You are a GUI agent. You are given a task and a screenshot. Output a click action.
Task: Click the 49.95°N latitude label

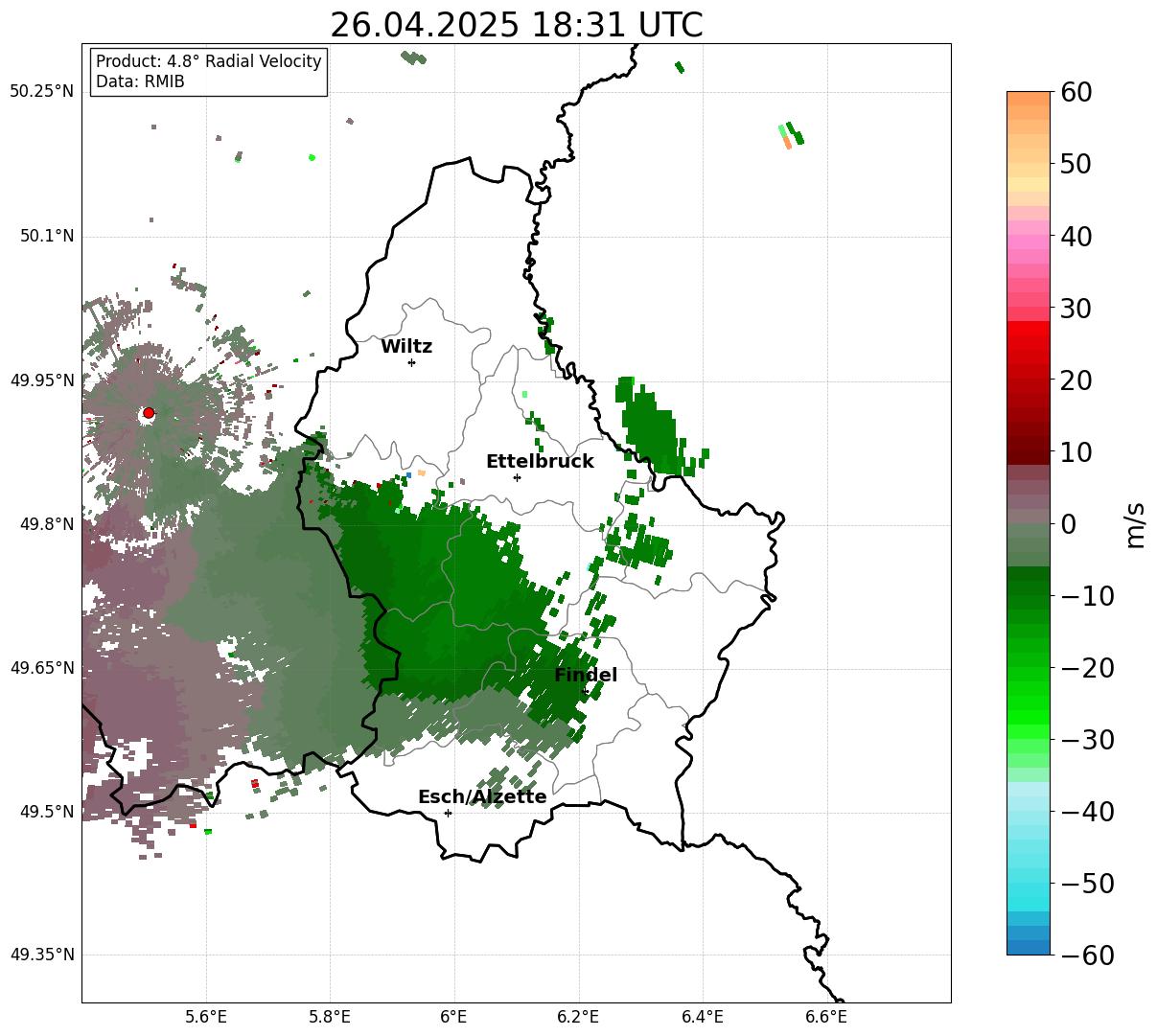point(41,380)
